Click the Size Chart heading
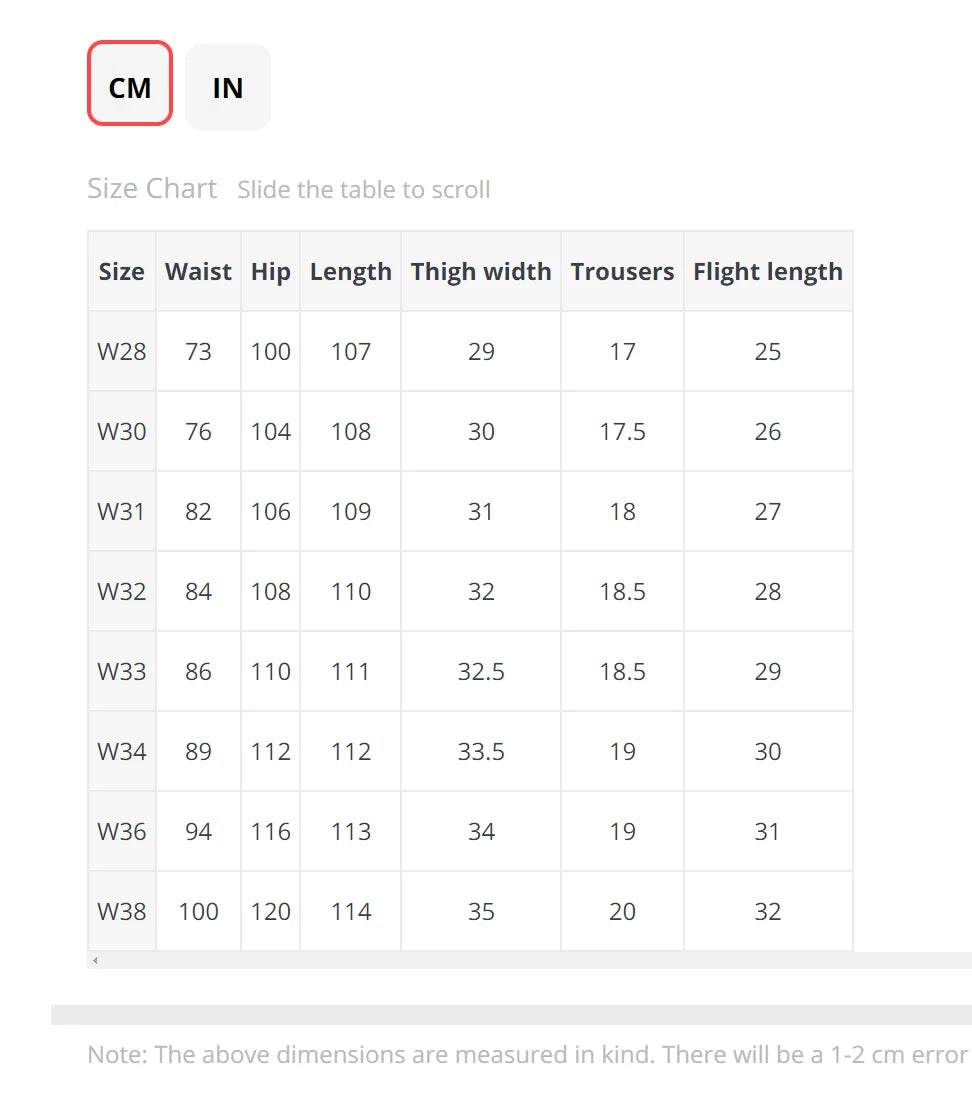Image resolution: width=972 pixels, height=1098 pixels. pos(152,189)
